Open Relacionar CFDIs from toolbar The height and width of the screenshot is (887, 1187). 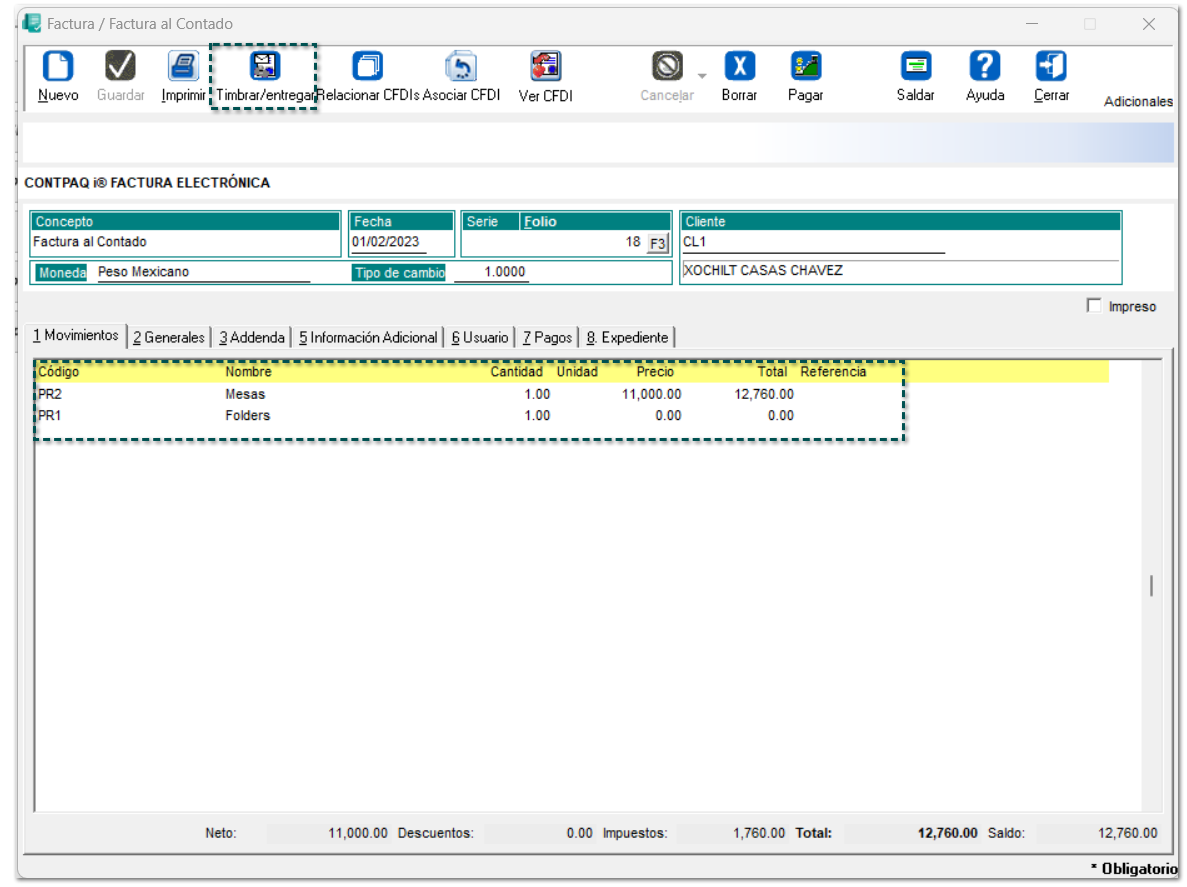pyautogui.click(x=367, y=67)
